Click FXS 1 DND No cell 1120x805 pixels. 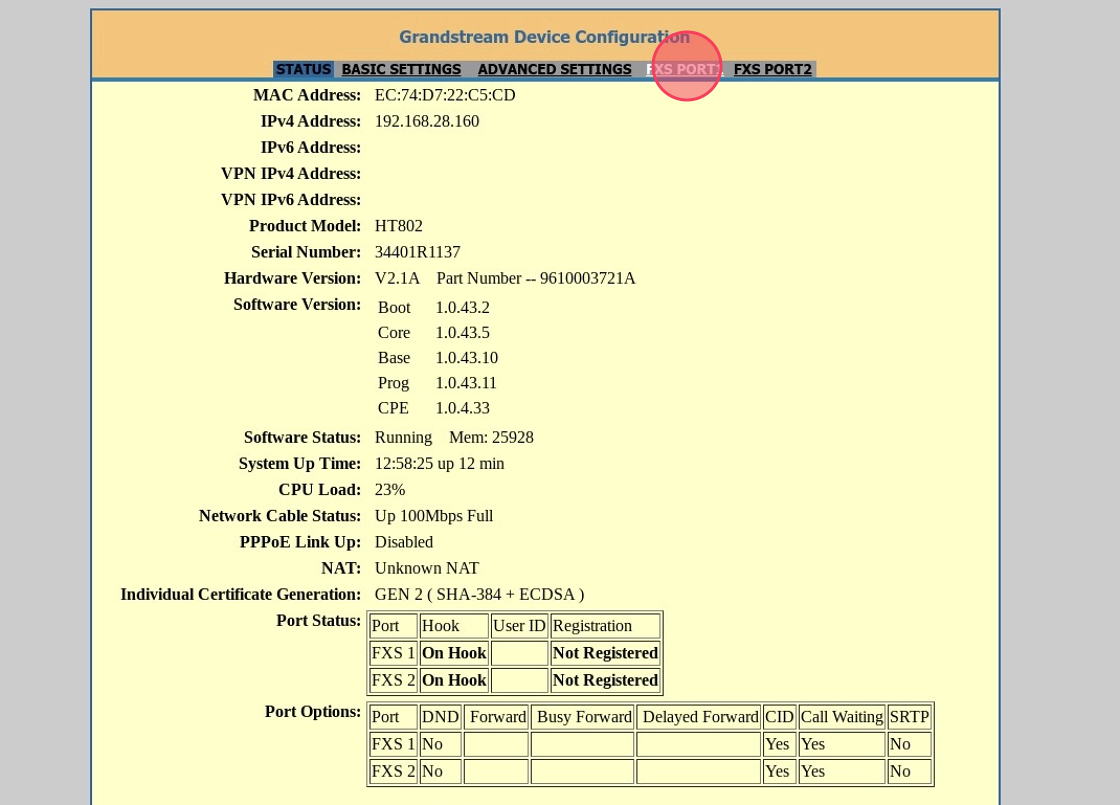(440, 744)
